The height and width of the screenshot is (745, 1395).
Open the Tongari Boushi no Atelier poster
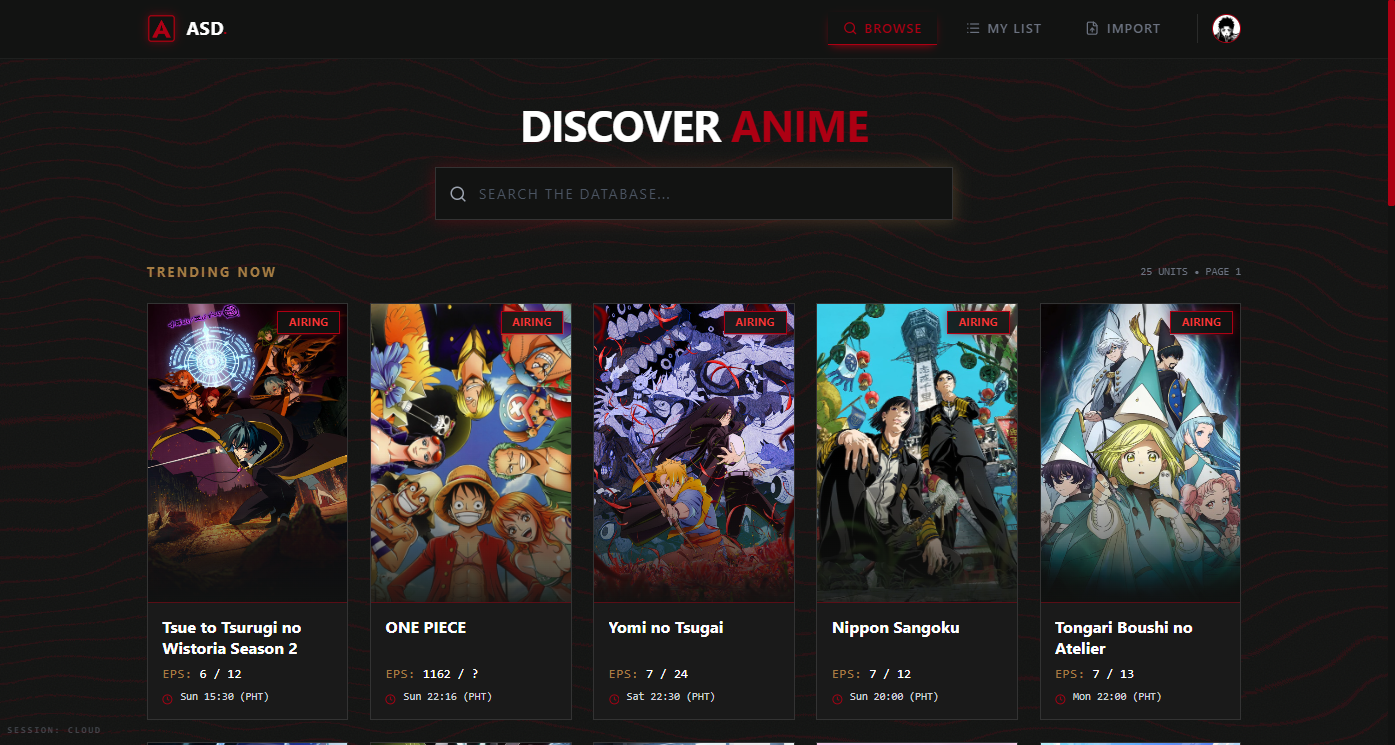(1140, 453)
